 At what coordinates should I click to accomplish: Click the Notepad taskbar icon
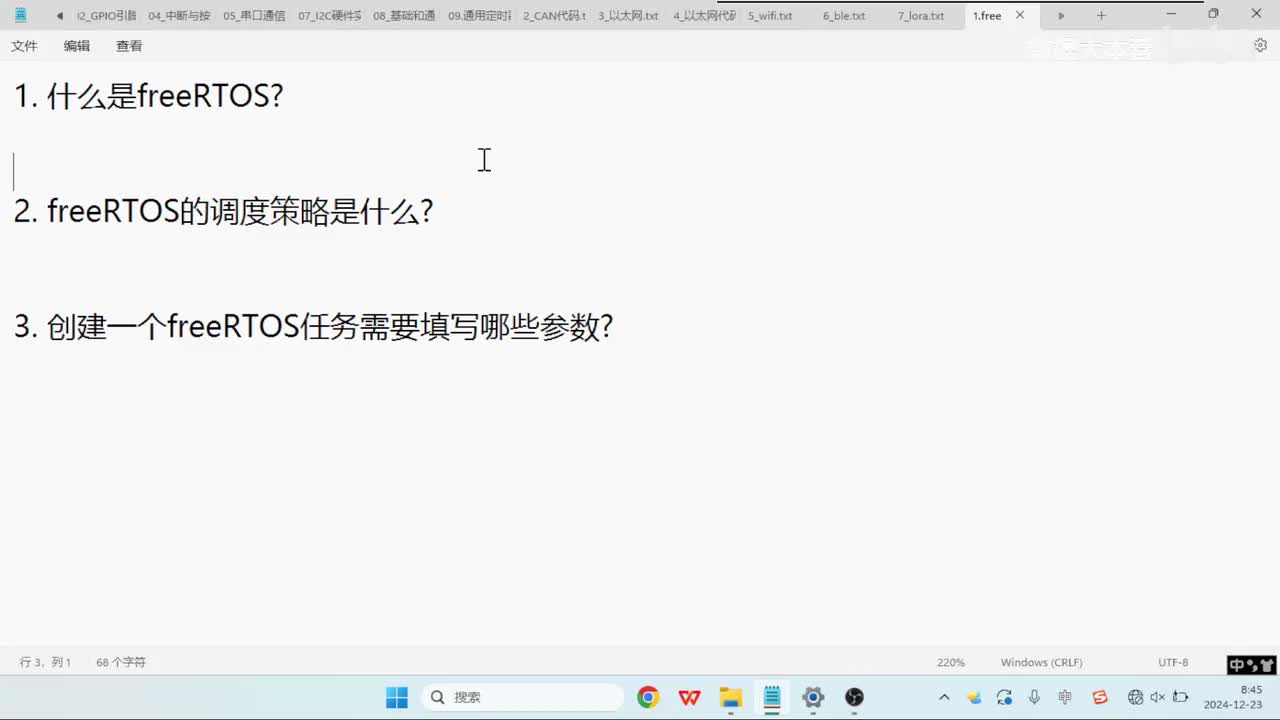point(772,697)
